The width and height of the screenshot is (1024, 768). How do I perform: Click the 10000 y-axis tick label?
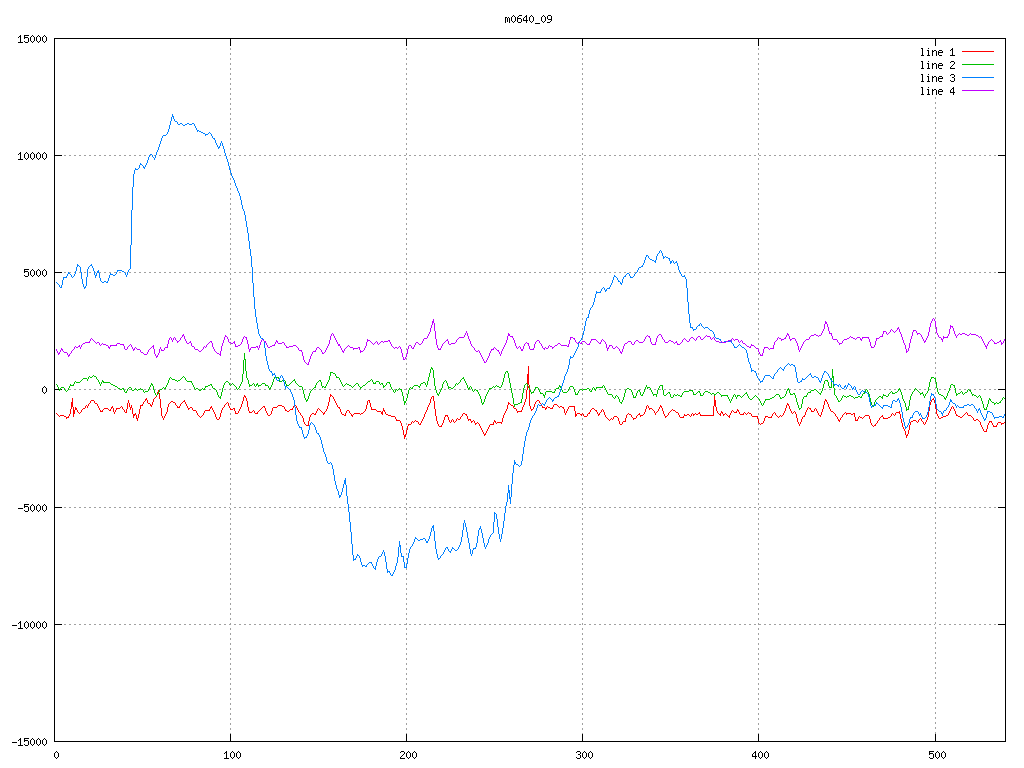(x=31, y=156)
